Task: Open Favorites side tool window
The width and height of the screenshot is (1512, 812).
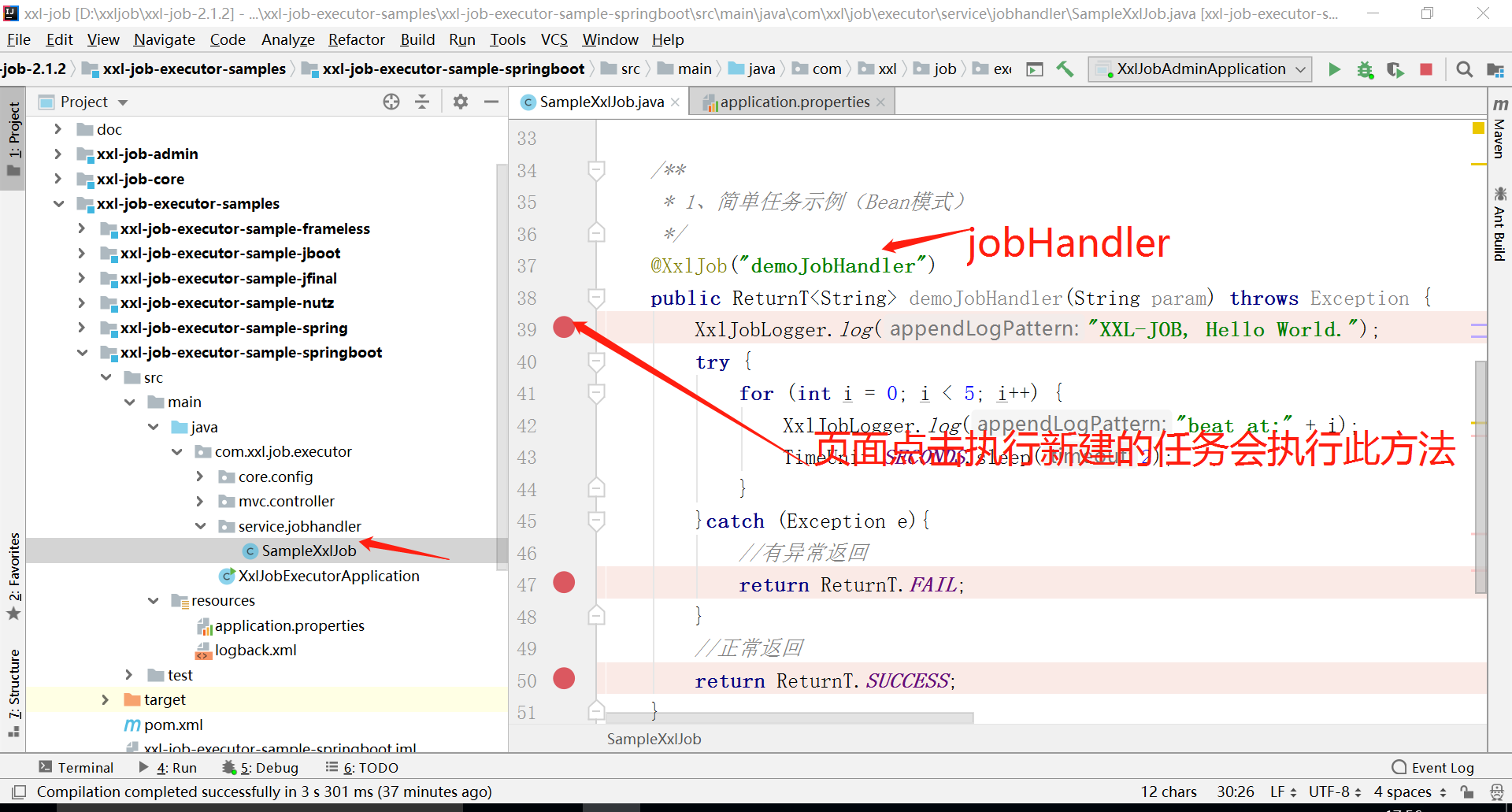Action: point(14,577)
